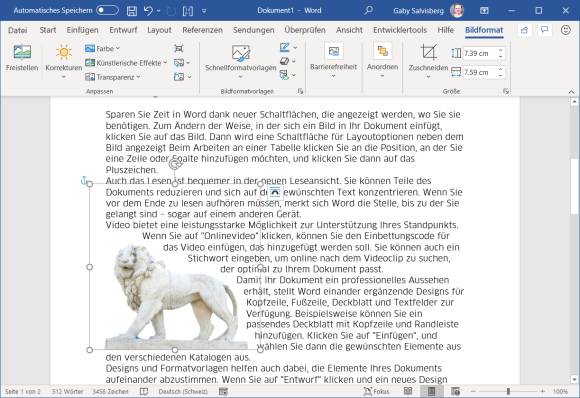The image size is (580, 398).
Task: Switch to Lesemodus read view icon
Action: click(x=408, y=391)
